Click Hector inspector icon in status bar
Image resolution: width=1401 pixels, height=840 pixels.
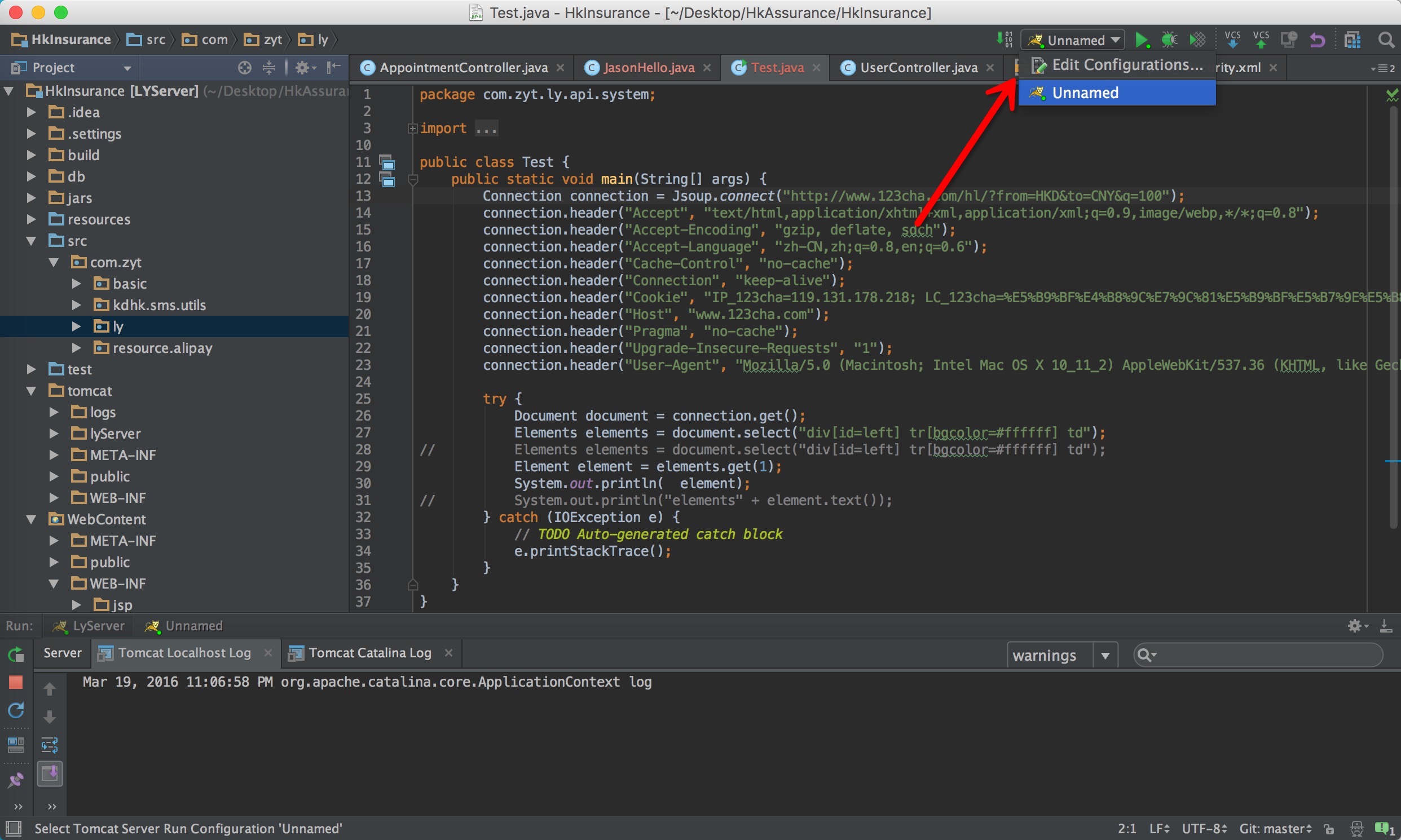pyautogui.click(x=1356, y=829)
